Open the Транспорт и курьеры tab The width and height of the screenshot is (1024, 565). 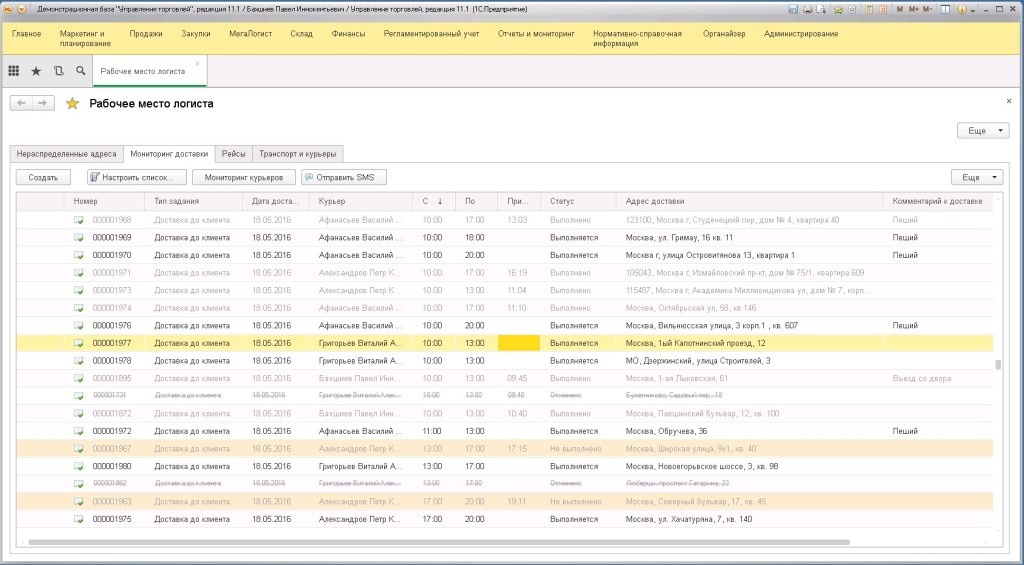tap(297, 154)
